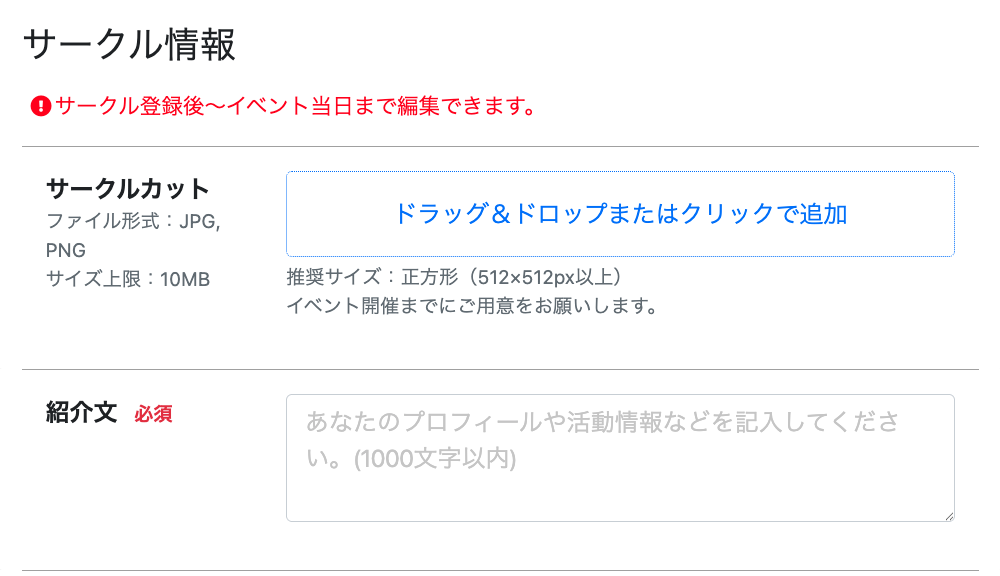Image resolution: width=1000 pixels, height=576 pixels.
Task: Click the イベント開催までにご用意をお願いします note
Action: tap(473, 306)
